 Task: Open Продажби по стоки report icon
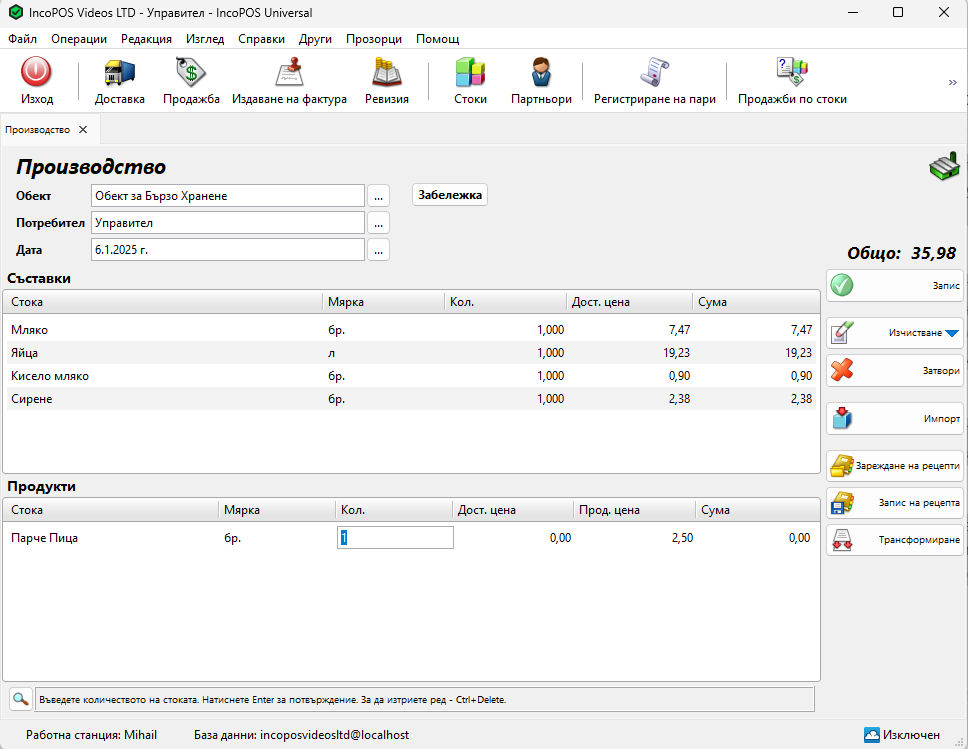coord(792,72)
